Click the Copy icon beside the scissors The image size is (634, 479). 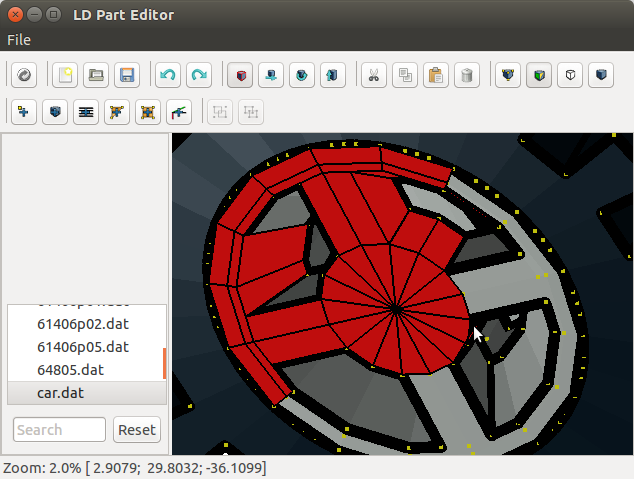coord(404,75)
